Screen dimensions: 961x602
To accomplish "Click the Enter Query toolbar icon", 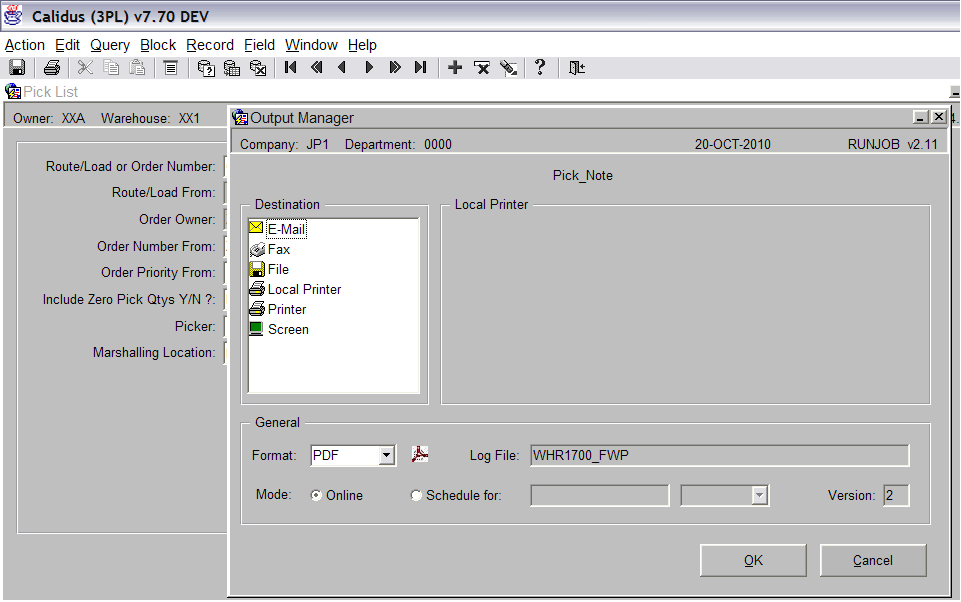I will 206,67.
